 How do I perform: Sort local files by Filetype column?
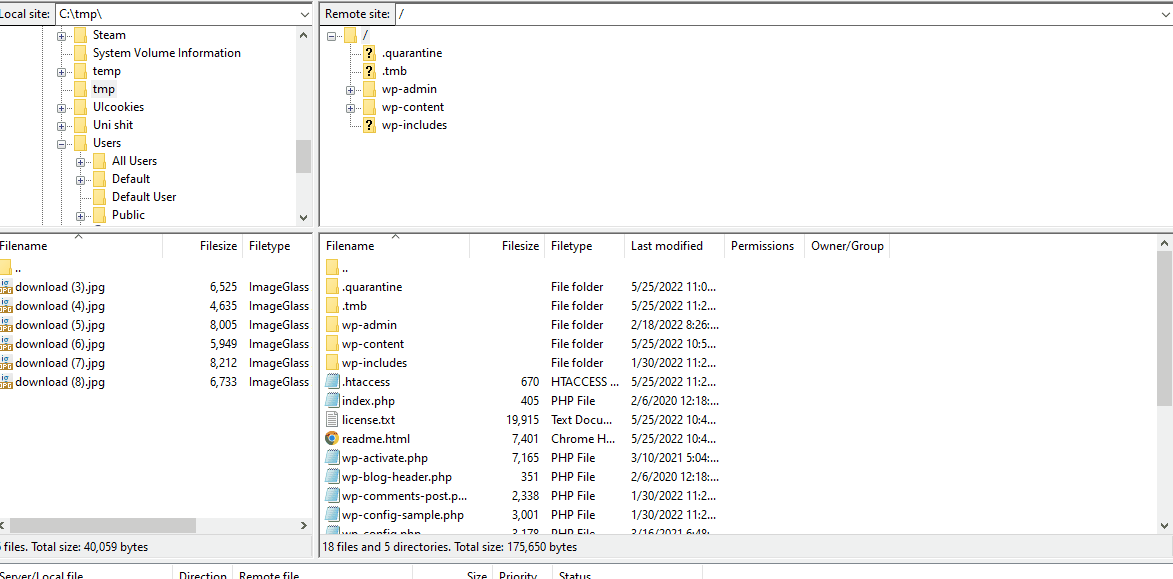click(277, 246)
